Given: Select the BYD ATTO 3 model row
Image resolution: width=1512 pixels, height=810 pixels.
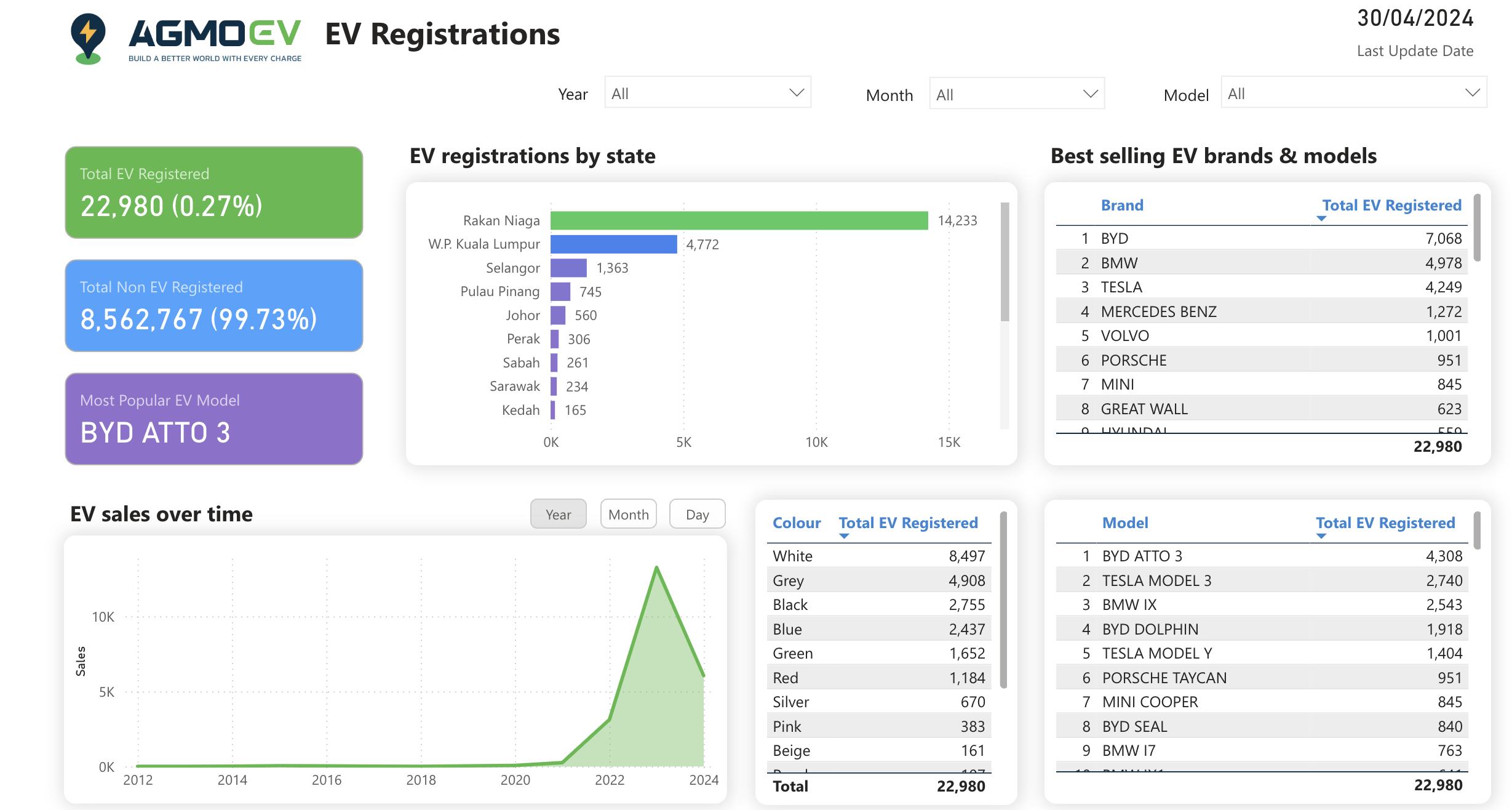Looking at the screenshot, I should [x=1142, y=556].
